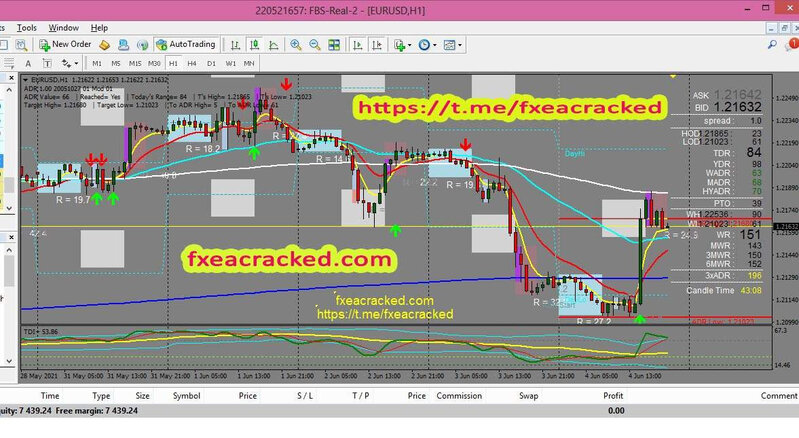
Task: Click the Commission column header
Action: tap(459, 396)
